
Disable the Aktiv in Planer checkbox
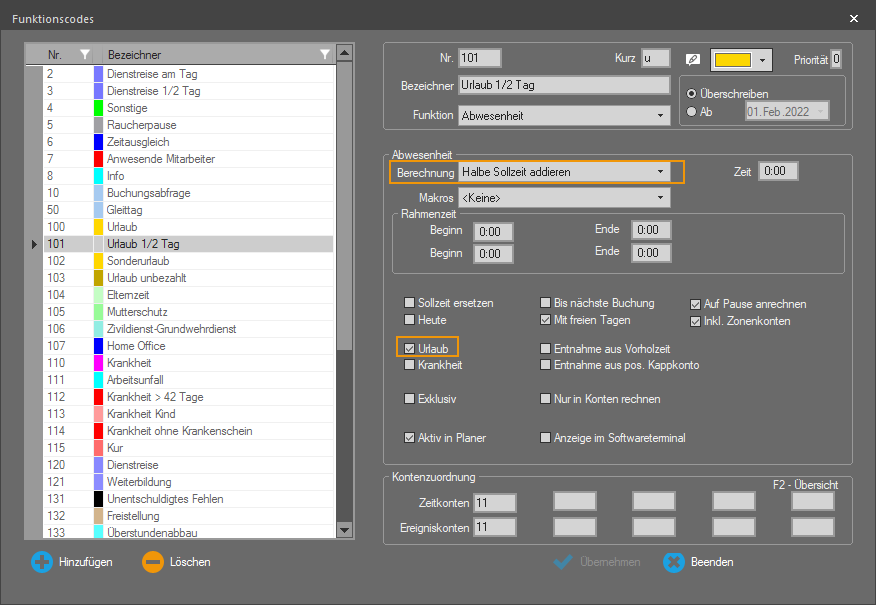409,438
